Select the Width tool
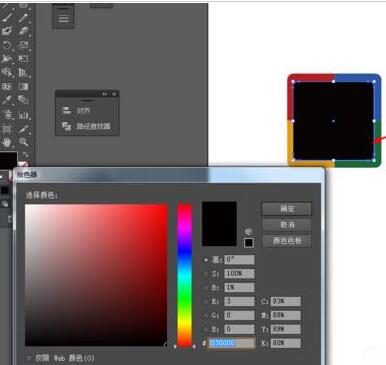Viewport: 386px width, 365px height. pos(7,59)
